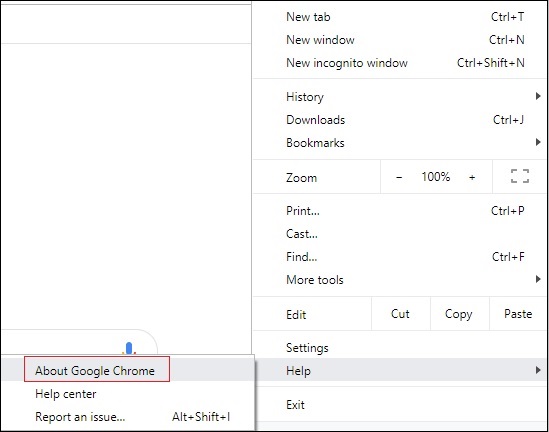The image size is (549, 432).
Task: Expand the More tools submenu
Action: coord(399,280)
